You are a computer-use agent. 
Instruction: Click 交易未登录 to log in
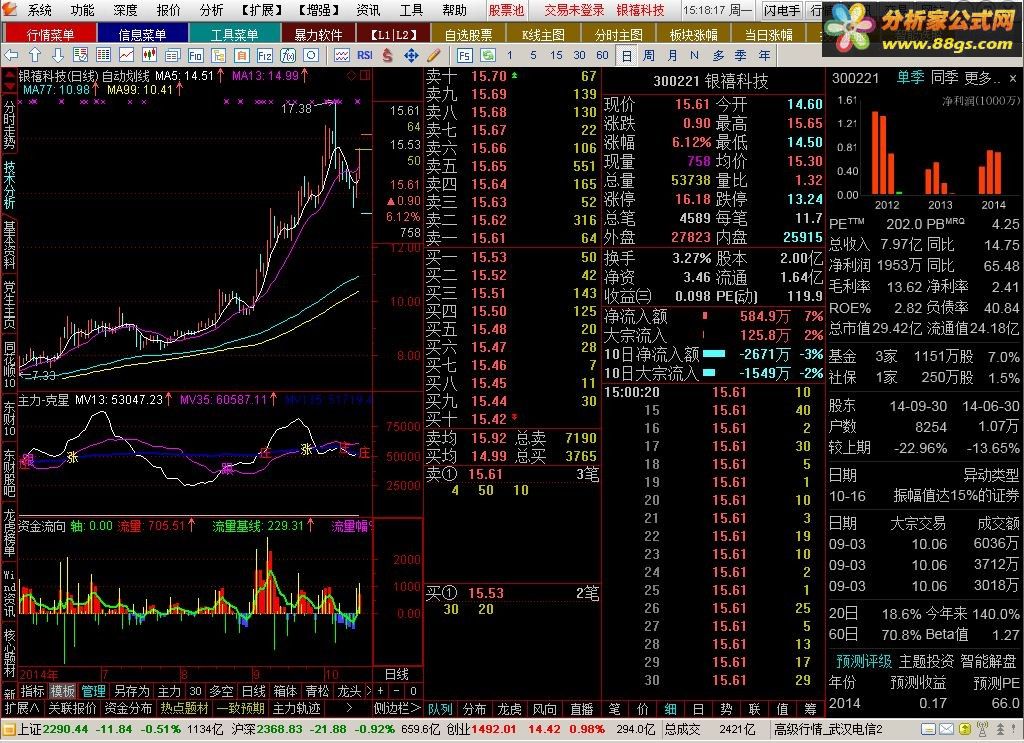(x=575, y=10)
